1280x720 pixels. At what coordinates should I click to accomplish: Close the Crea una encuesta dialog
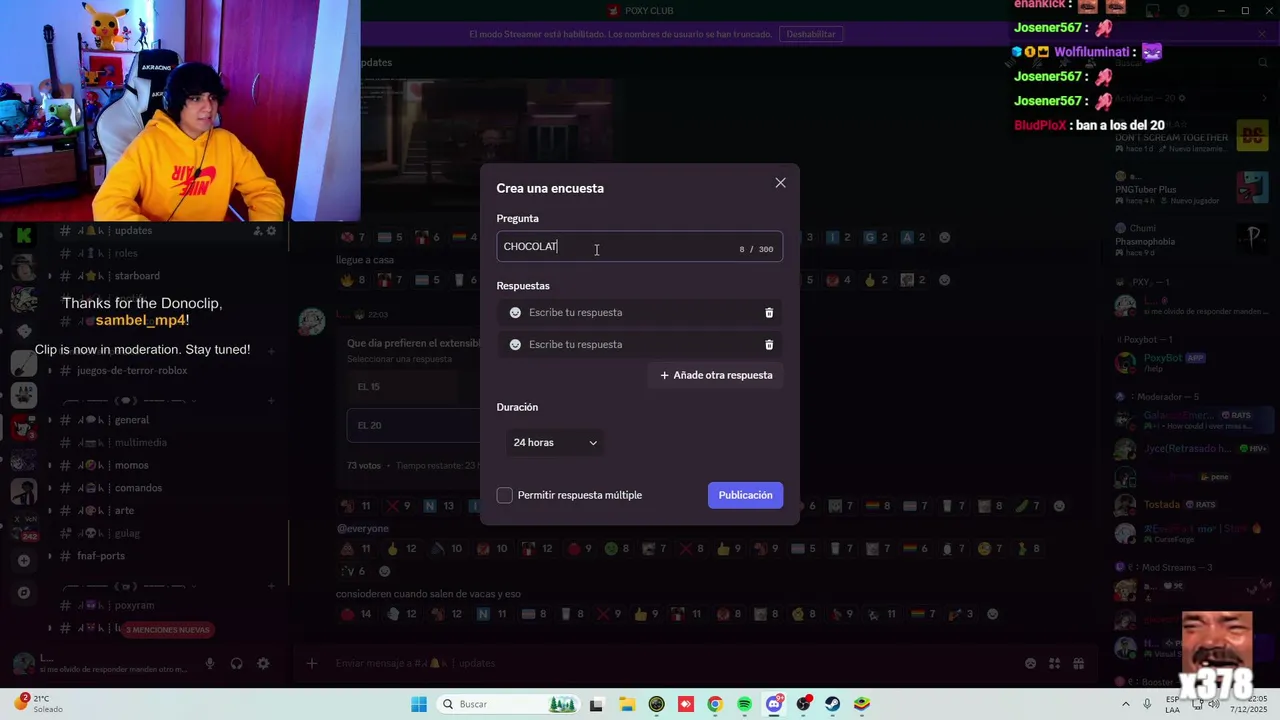point(781,183)
